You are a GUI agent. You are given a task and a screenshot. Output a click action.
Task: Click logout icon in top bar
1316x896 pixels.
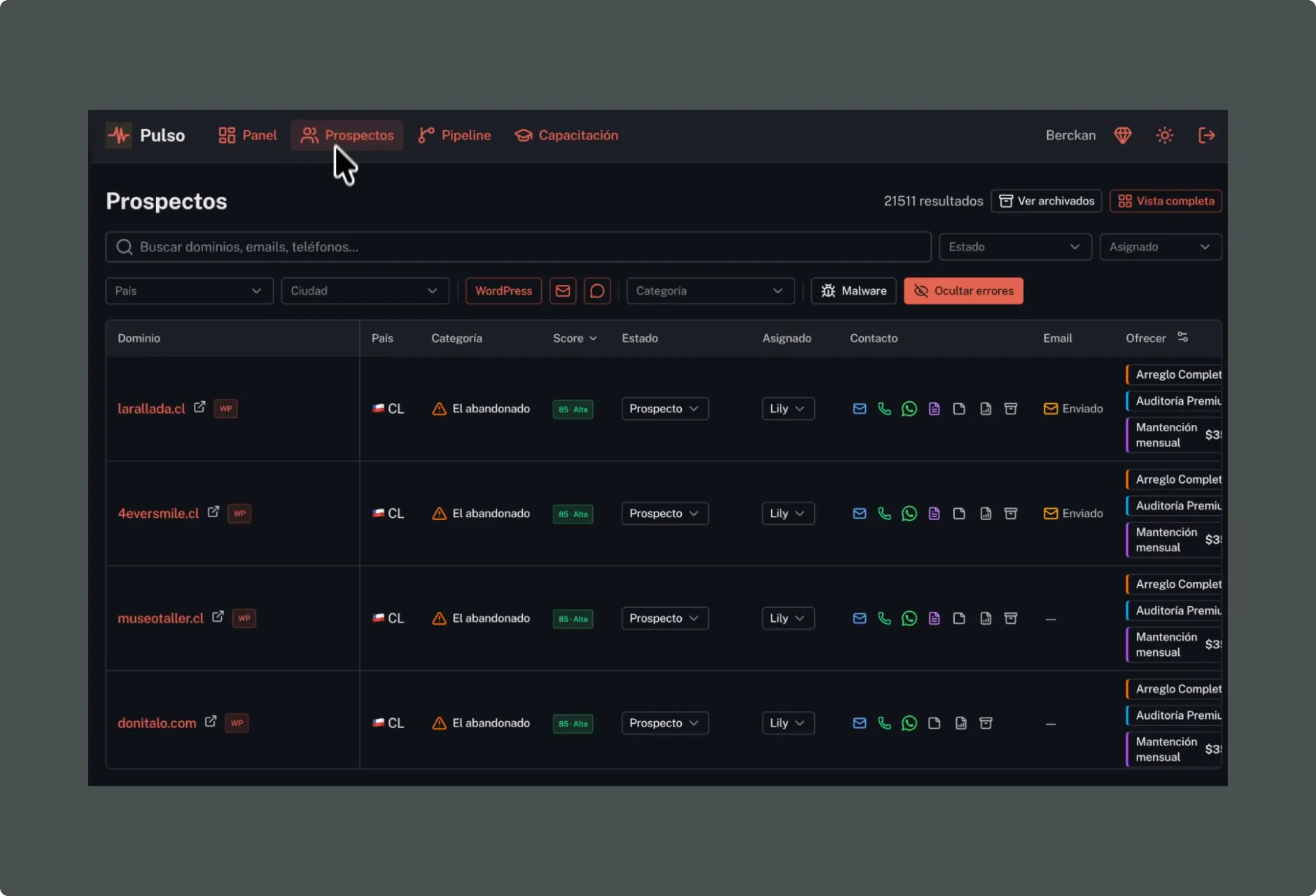[1207, 135]
